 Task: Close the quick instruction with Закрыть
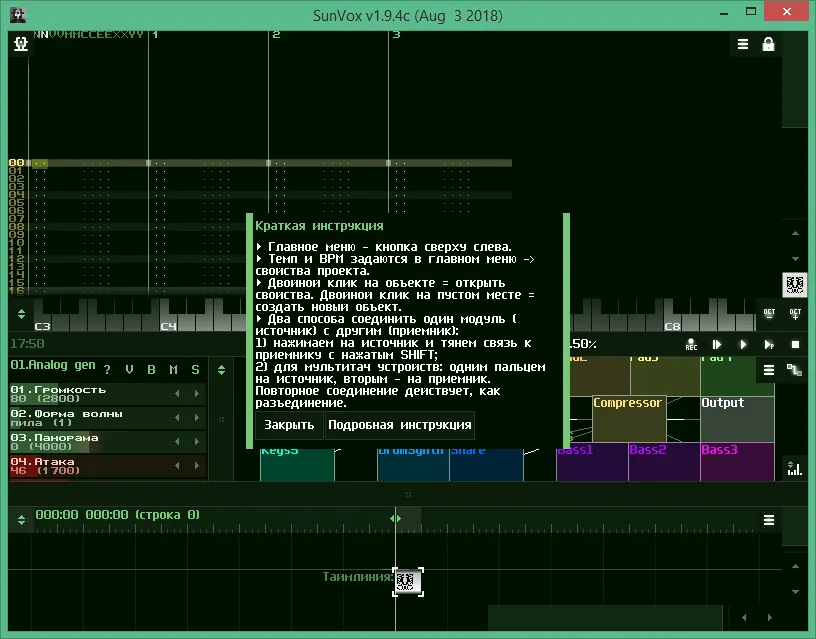[x=289, y=425]
